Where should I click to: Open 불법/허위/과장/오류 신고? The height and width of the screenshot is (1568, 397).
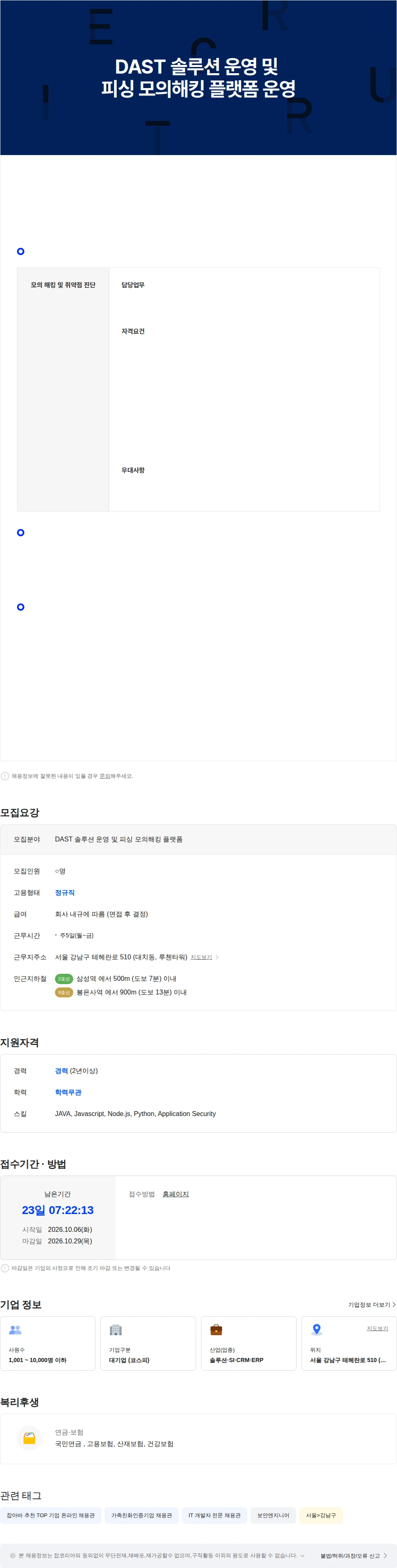[350, 1555]
